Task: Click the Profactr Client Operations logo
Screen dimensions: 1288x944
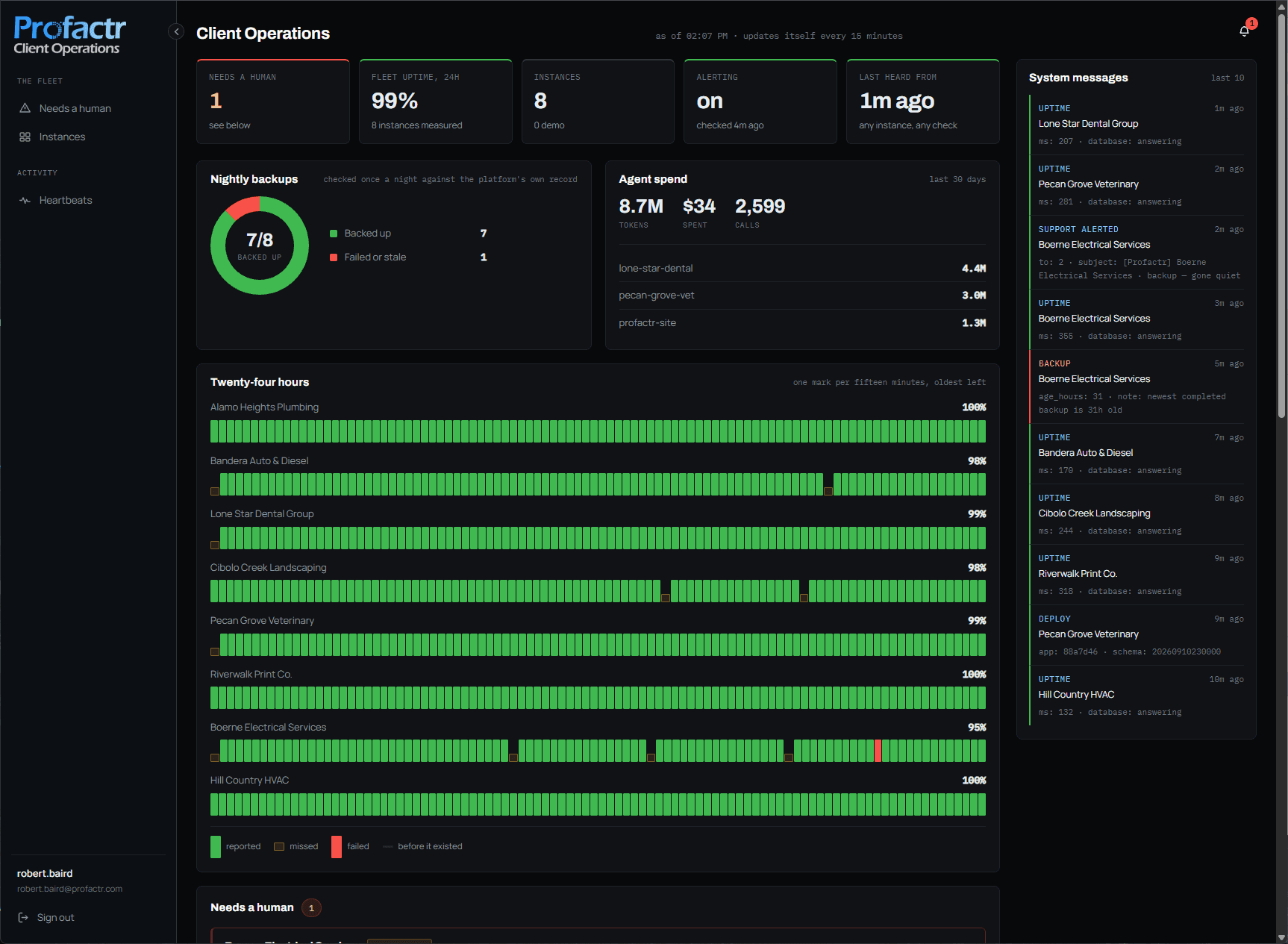Action: click(69, 35)
